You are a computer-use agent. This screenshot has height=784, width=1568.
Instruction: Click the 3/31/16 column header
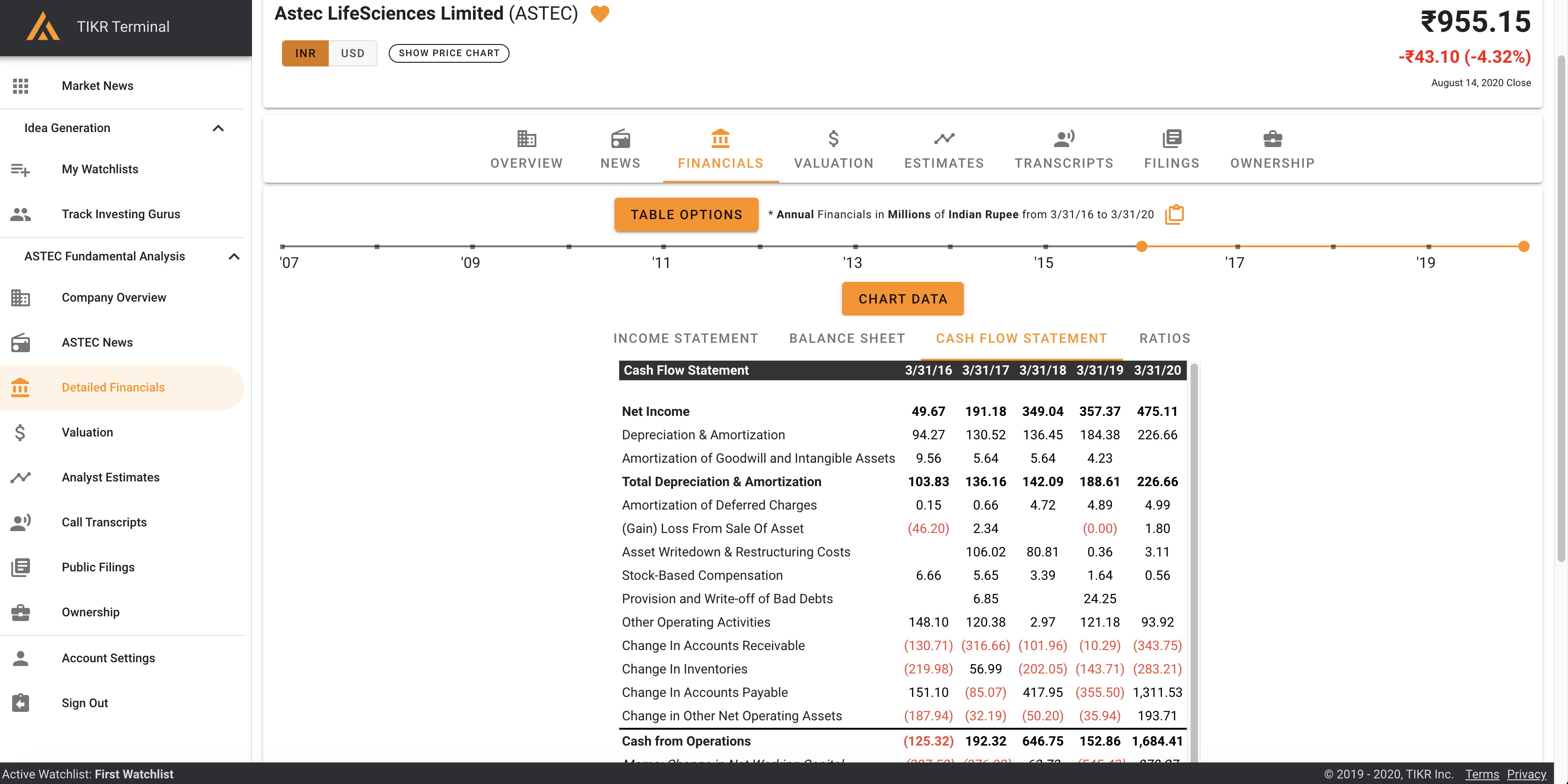(928, 370)
